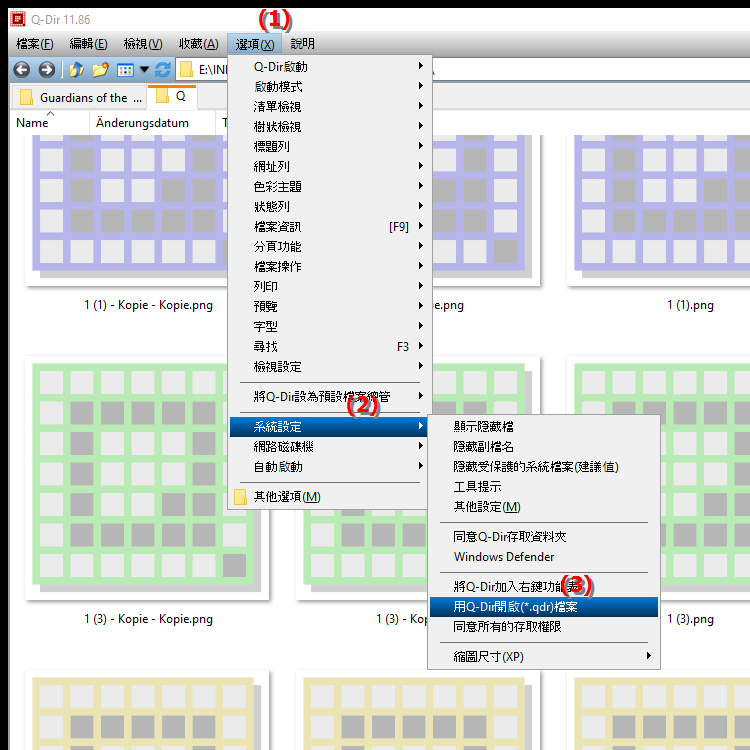Expand the 尋找 F3 submenu
This screenshot has height=750, width=750.
(x=330, y=347)
